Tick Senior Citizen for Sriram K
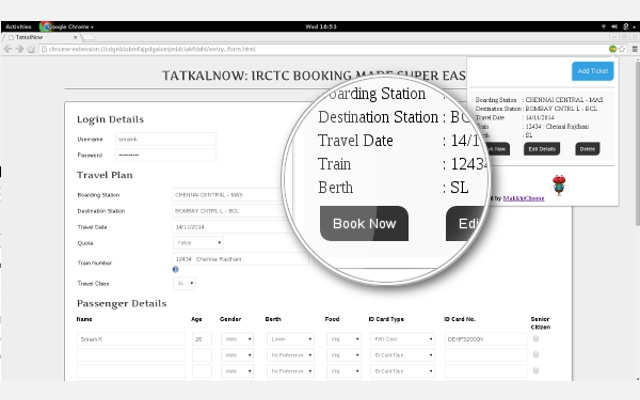 coord(536,338)
